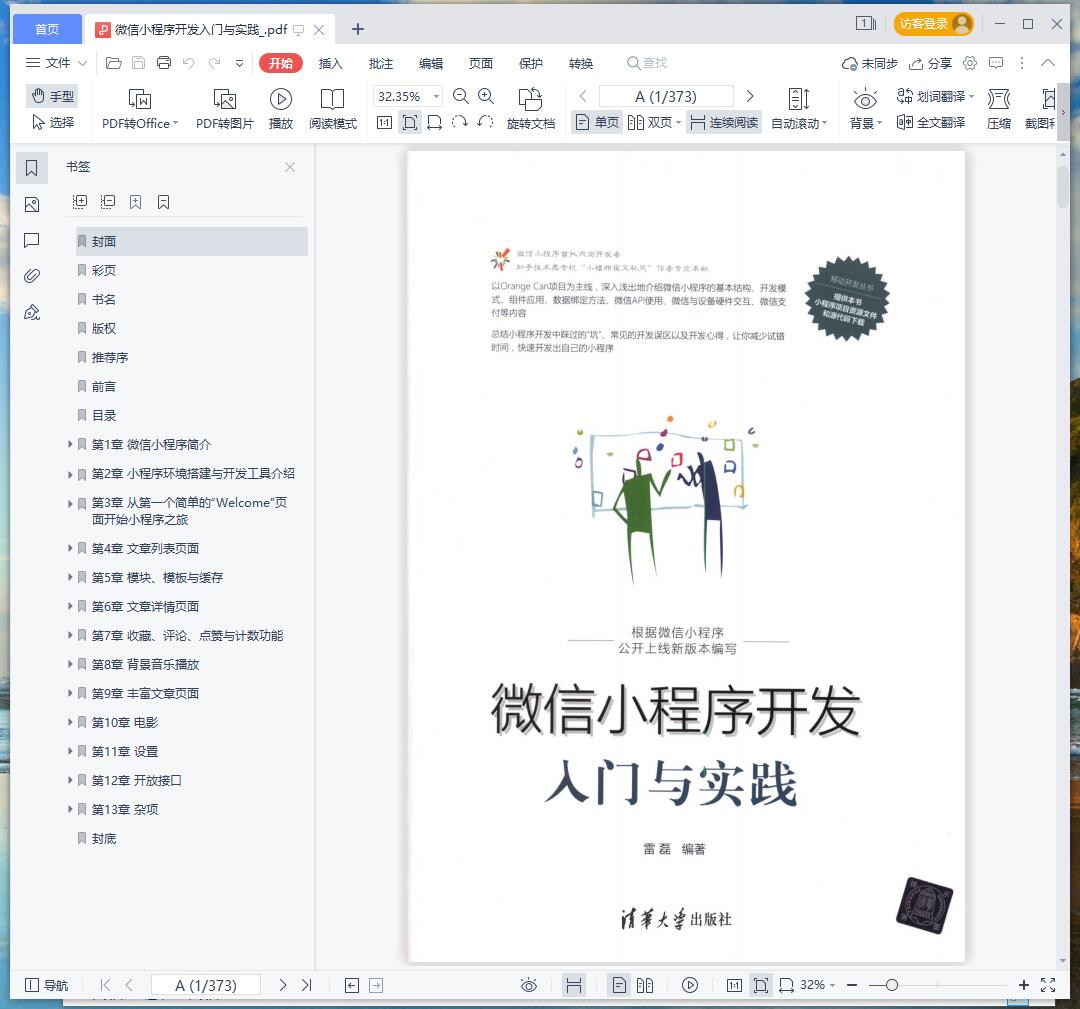Toggle 连续阅读 continuous reading

point(724,123)
